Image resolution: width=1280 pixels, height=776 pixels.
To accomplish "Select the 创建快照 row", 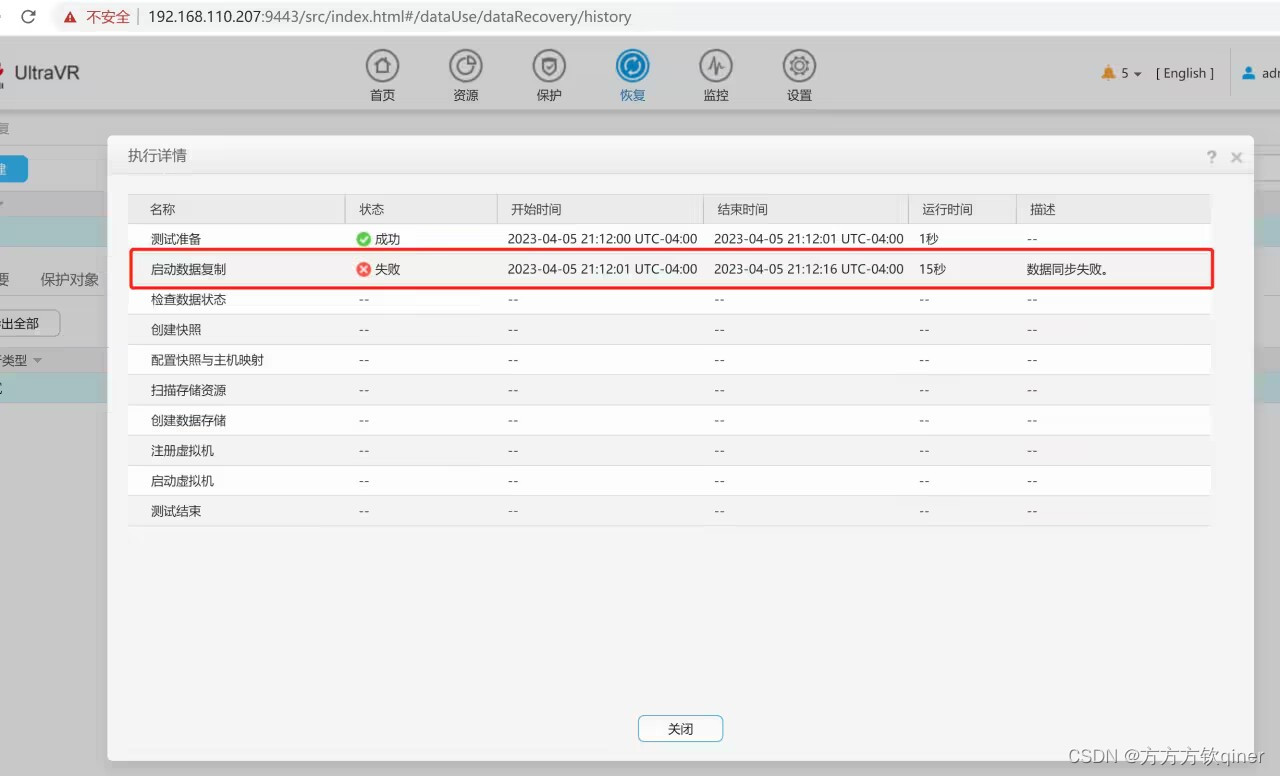I will pos(669,329).
